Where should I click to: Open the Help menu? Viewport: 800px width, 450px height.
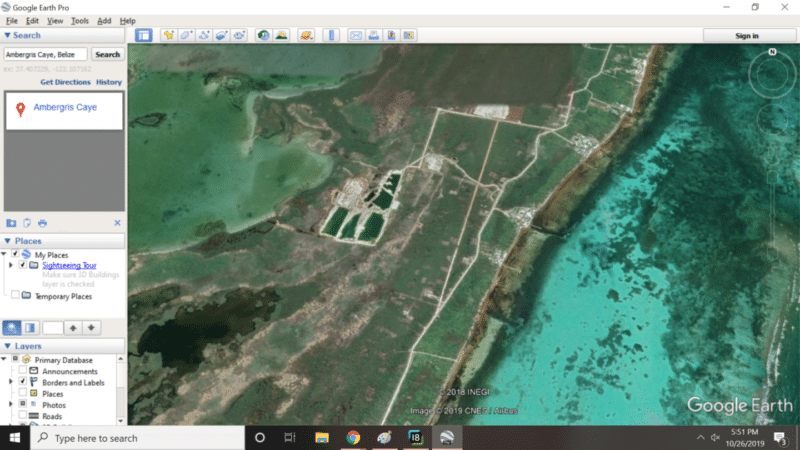[128, 21]
